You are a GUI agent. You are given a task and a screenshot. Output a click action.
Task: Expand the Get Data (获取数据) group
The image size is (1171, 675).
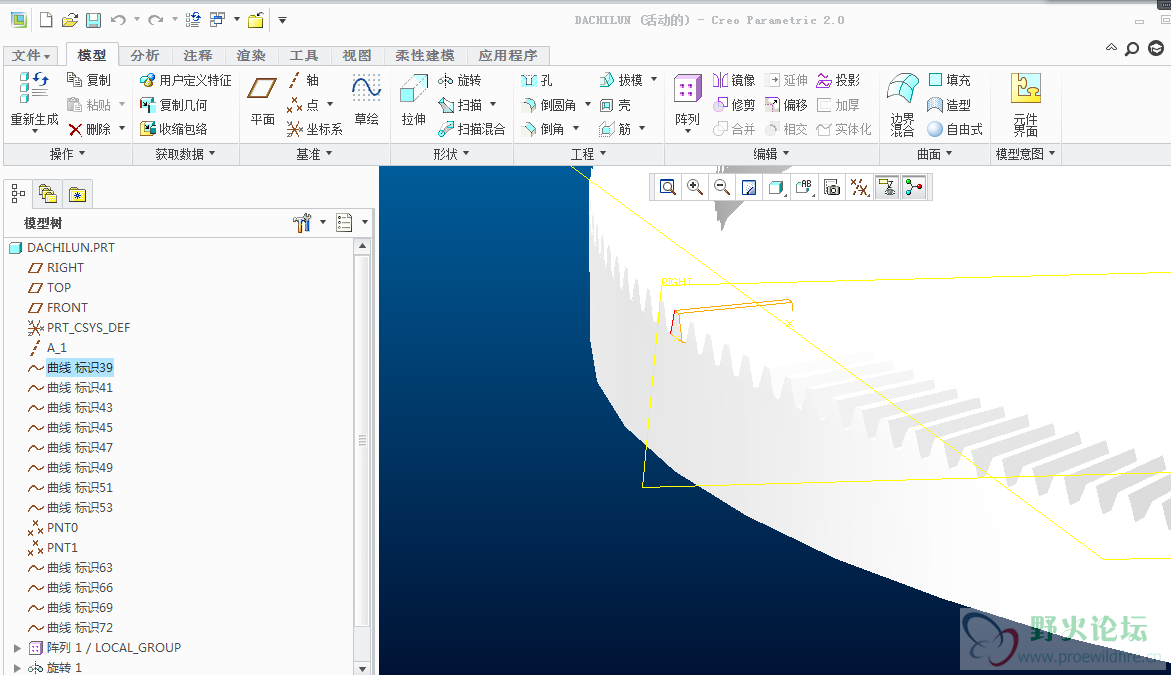click(185, 154)
